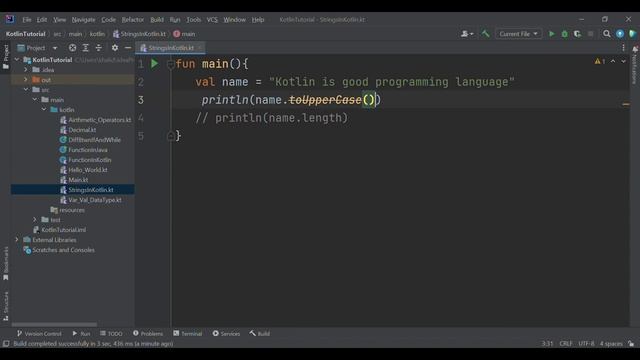Click UTF-8 encoding in status bar

[586, 344]
